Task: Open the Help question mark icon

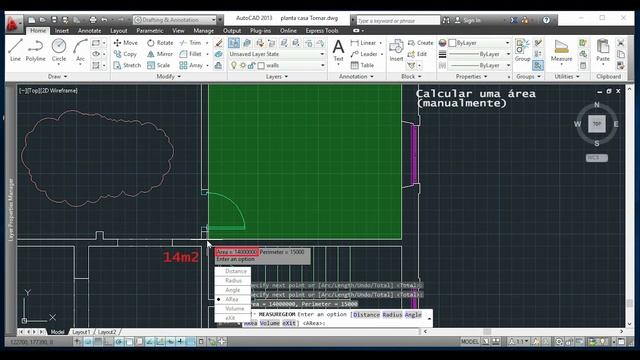Action: pos(546,20)
